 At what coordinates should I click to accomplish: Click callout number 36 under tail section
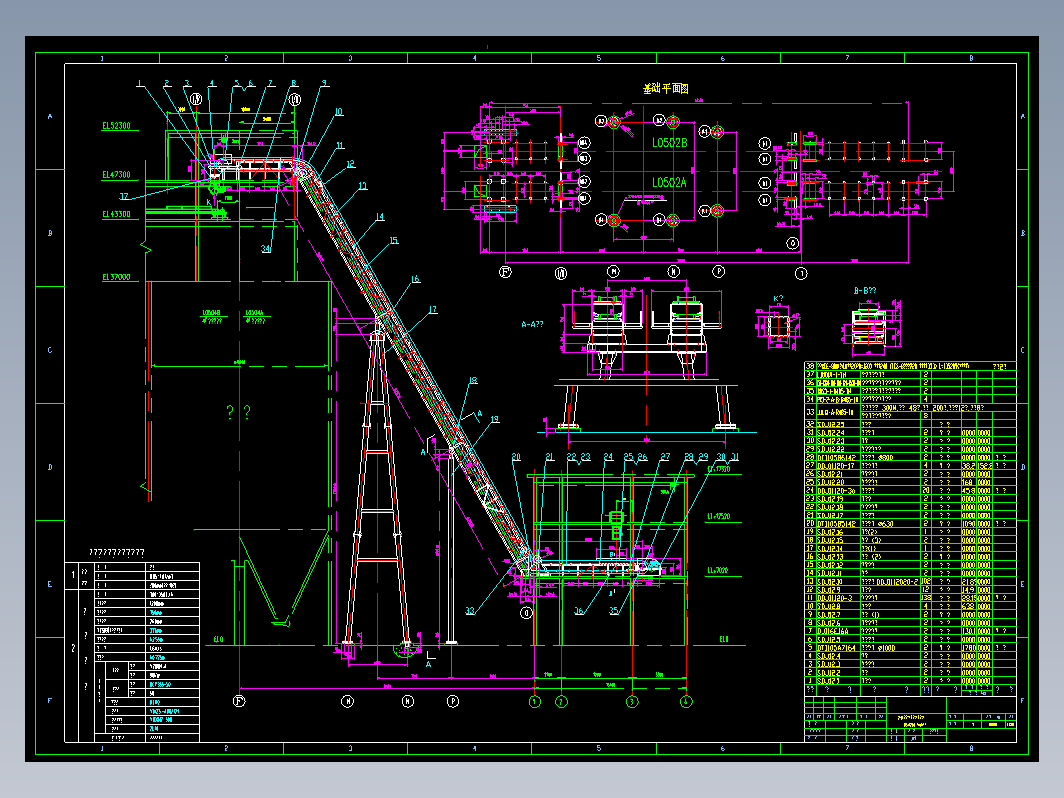click(579, 611)
